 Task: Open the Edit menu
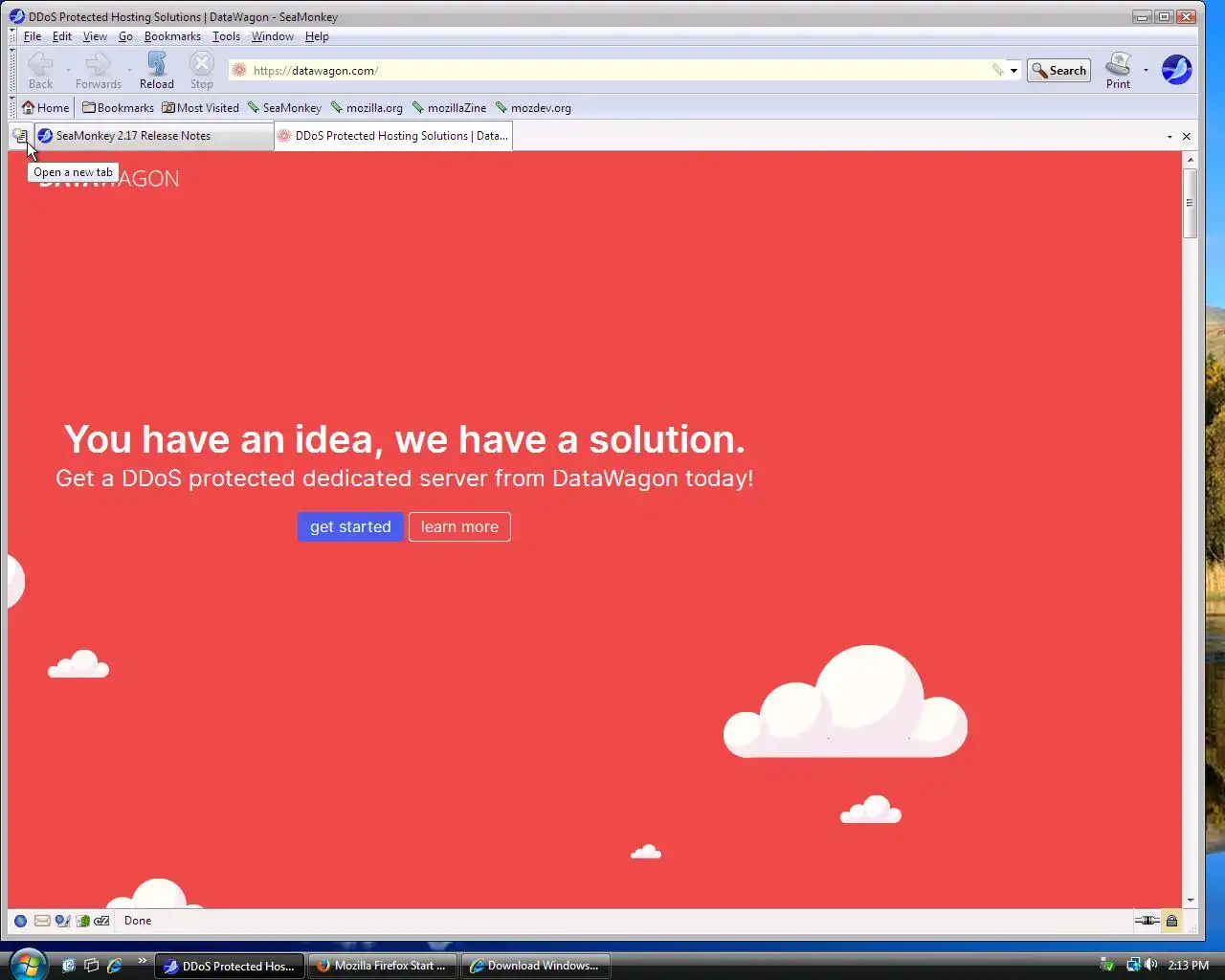coord(62,36)
